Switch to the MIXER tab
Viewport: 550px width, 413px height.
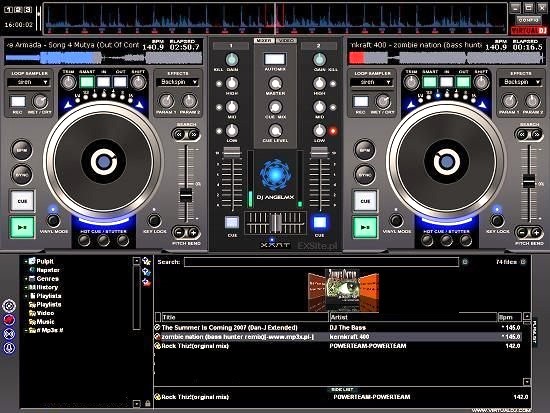click(264, 41)
